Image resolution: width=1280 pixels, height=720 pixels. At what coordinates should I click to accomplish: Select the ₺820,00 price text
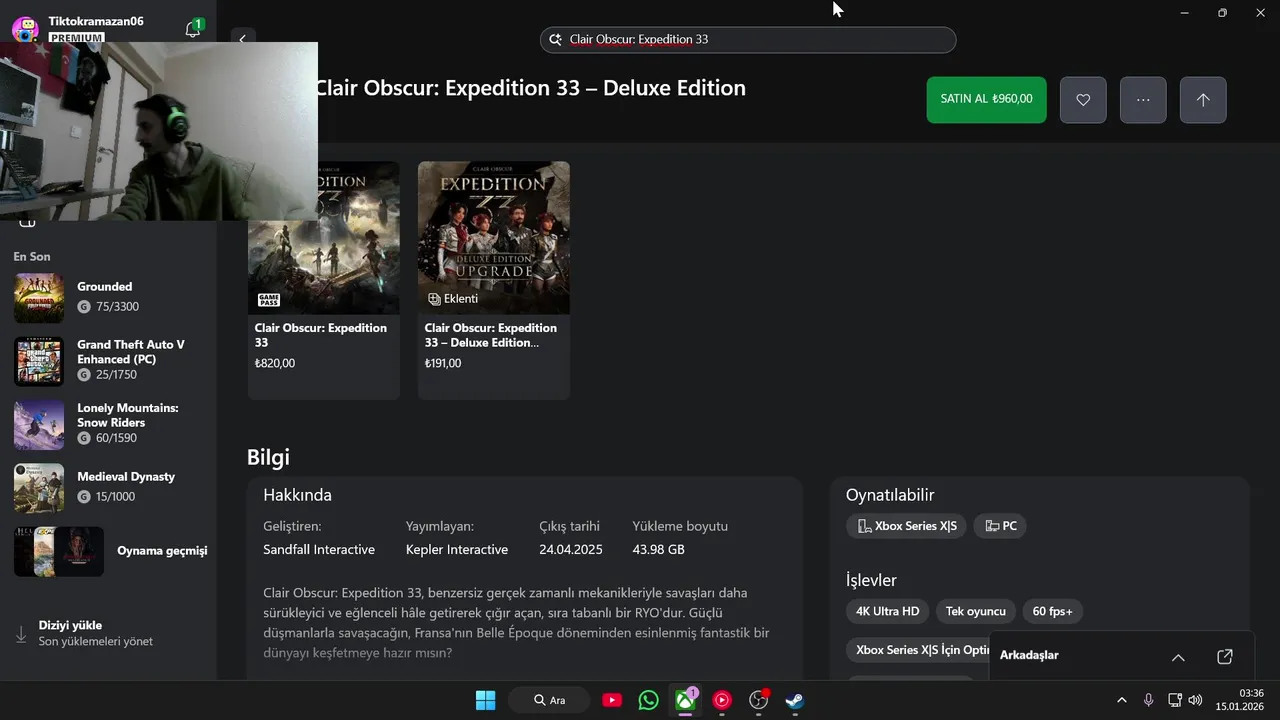click(x=275, y=363)
